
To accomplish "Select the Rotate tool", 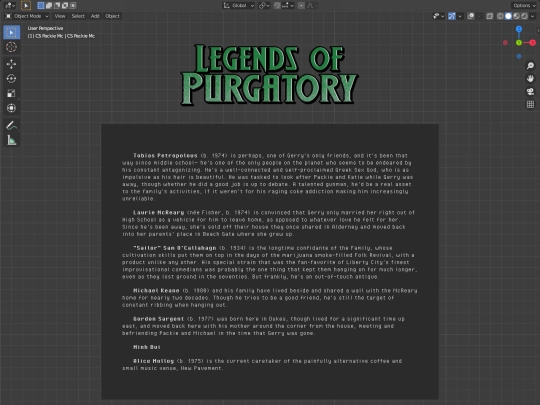I will (11, 79).
